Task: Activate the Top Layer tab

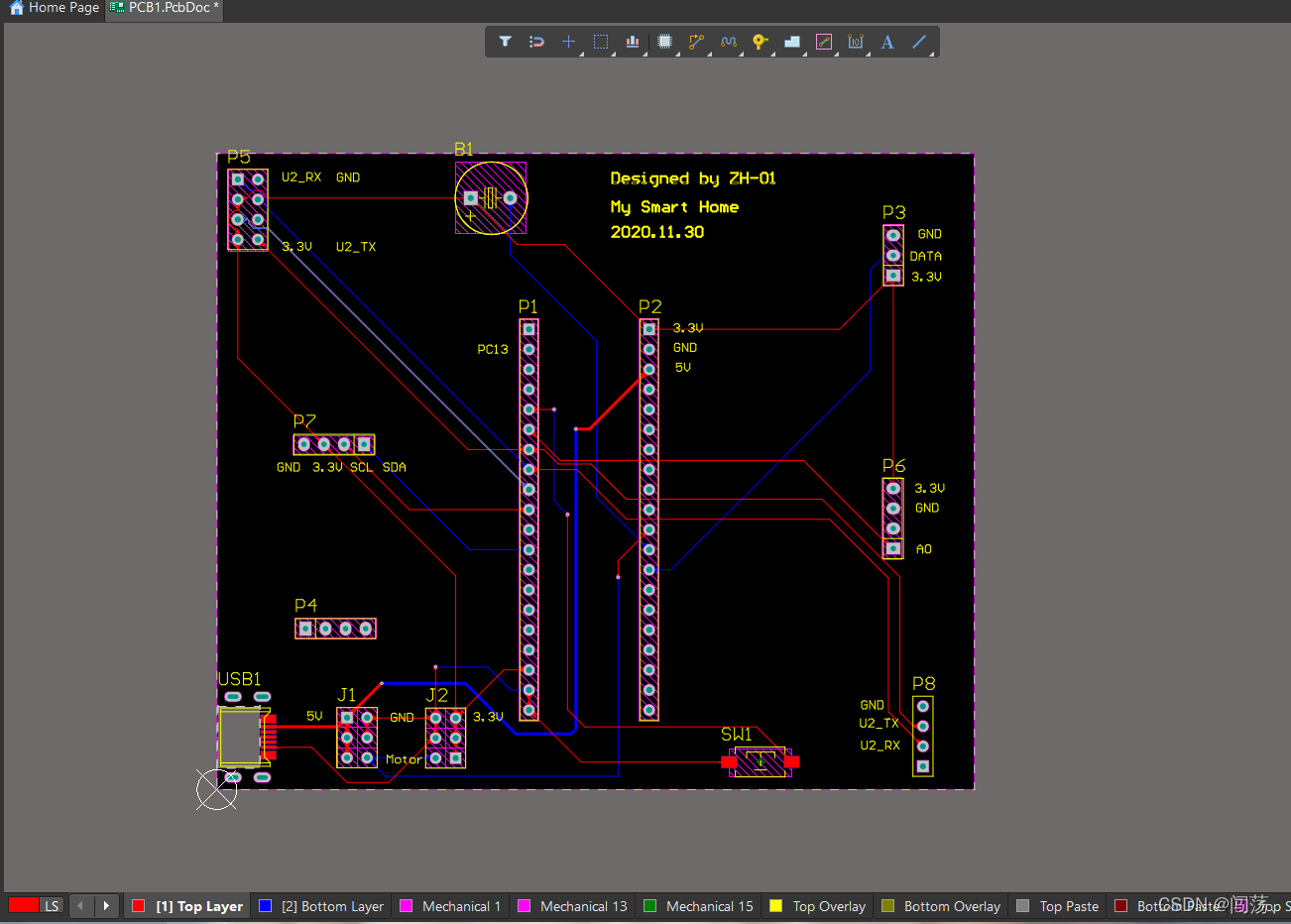Action: (x=187, y=906)
